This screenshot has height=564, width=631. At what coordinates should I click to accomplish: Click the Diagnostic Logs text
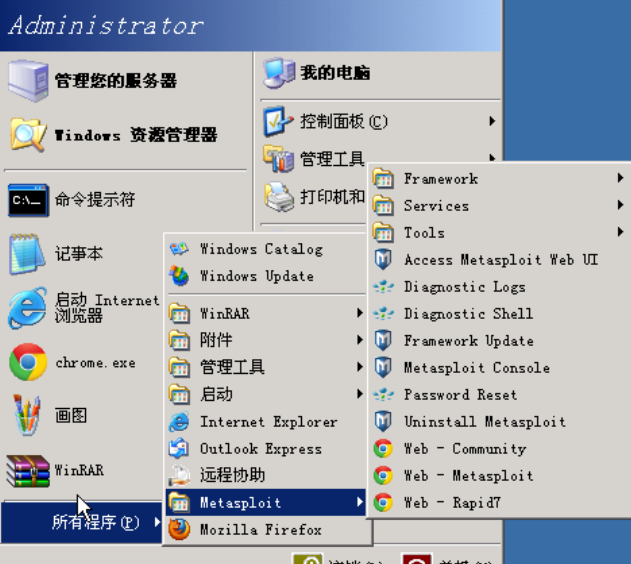tap(465, 287)
